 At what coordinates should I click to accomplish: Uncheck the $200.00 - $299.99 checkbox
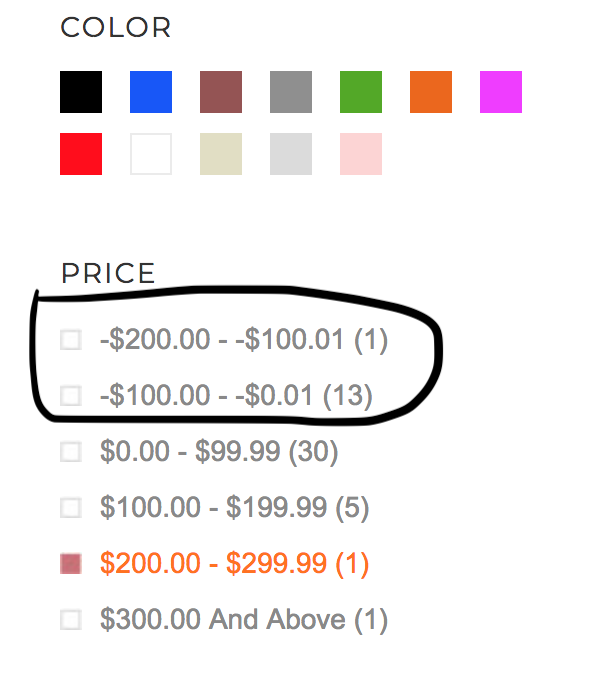point(70,564)
